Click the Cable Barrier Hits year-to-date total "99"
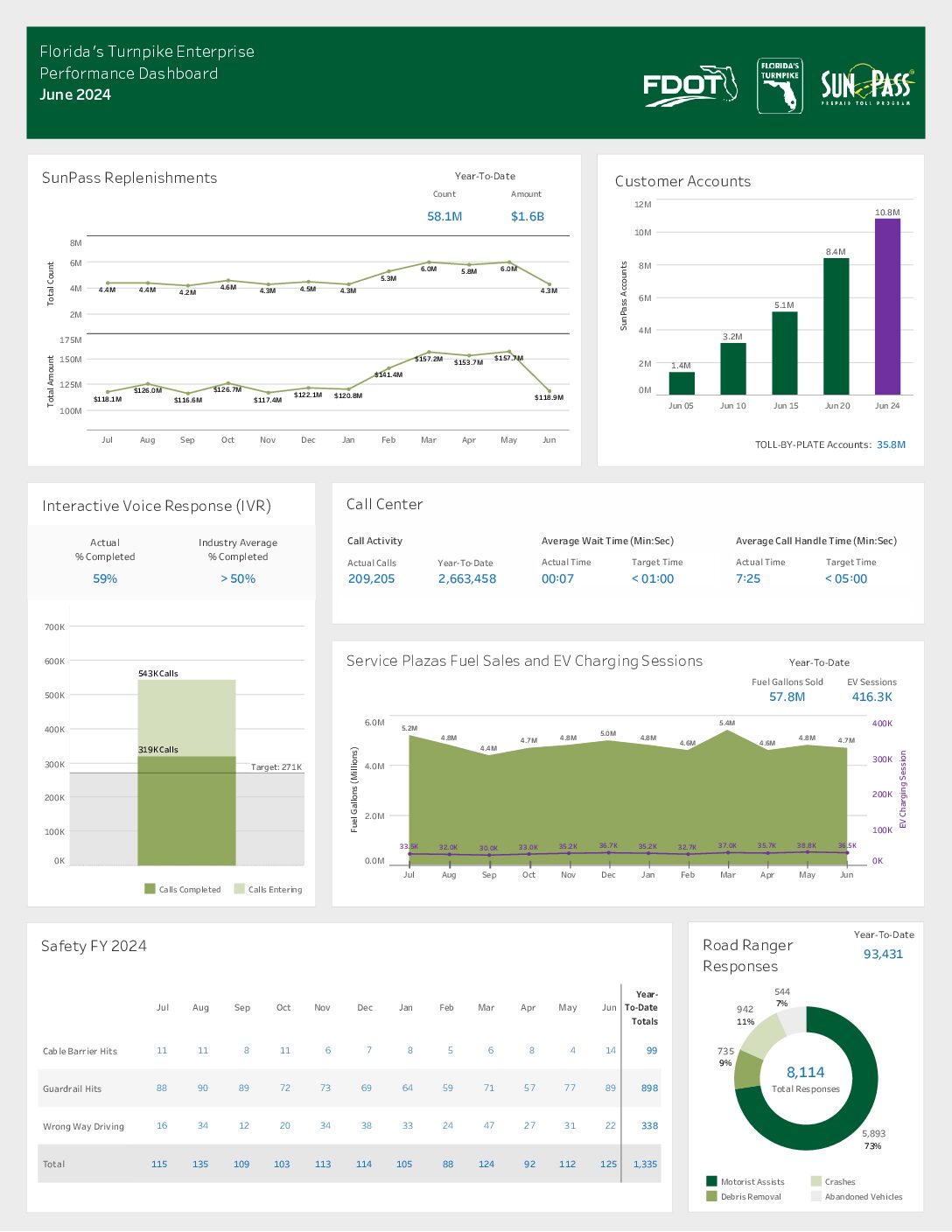This screenshot has width=952, height=1232. (652, 1051)
